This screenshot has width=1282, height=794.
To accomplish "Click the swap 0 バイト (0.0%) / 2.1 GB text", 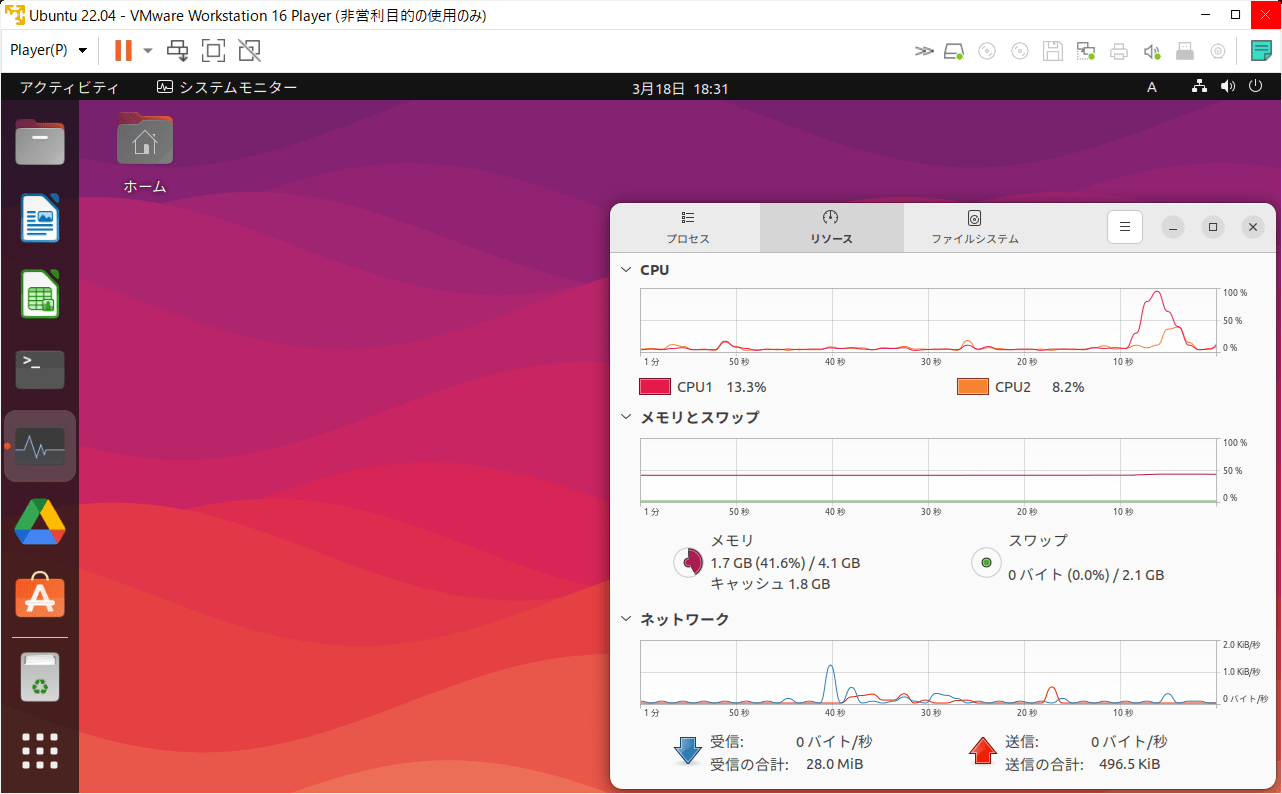I will tap(1086, 575).
